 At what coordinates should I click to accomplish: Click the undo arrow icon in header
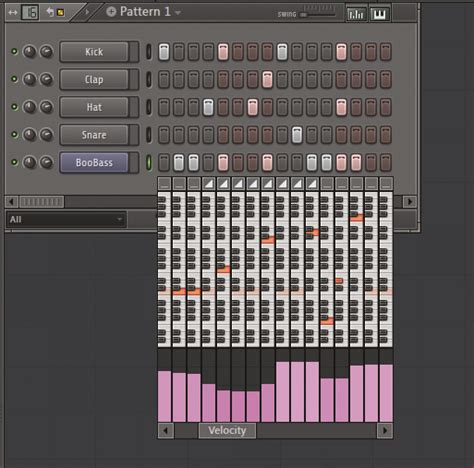tap(50, 12)
